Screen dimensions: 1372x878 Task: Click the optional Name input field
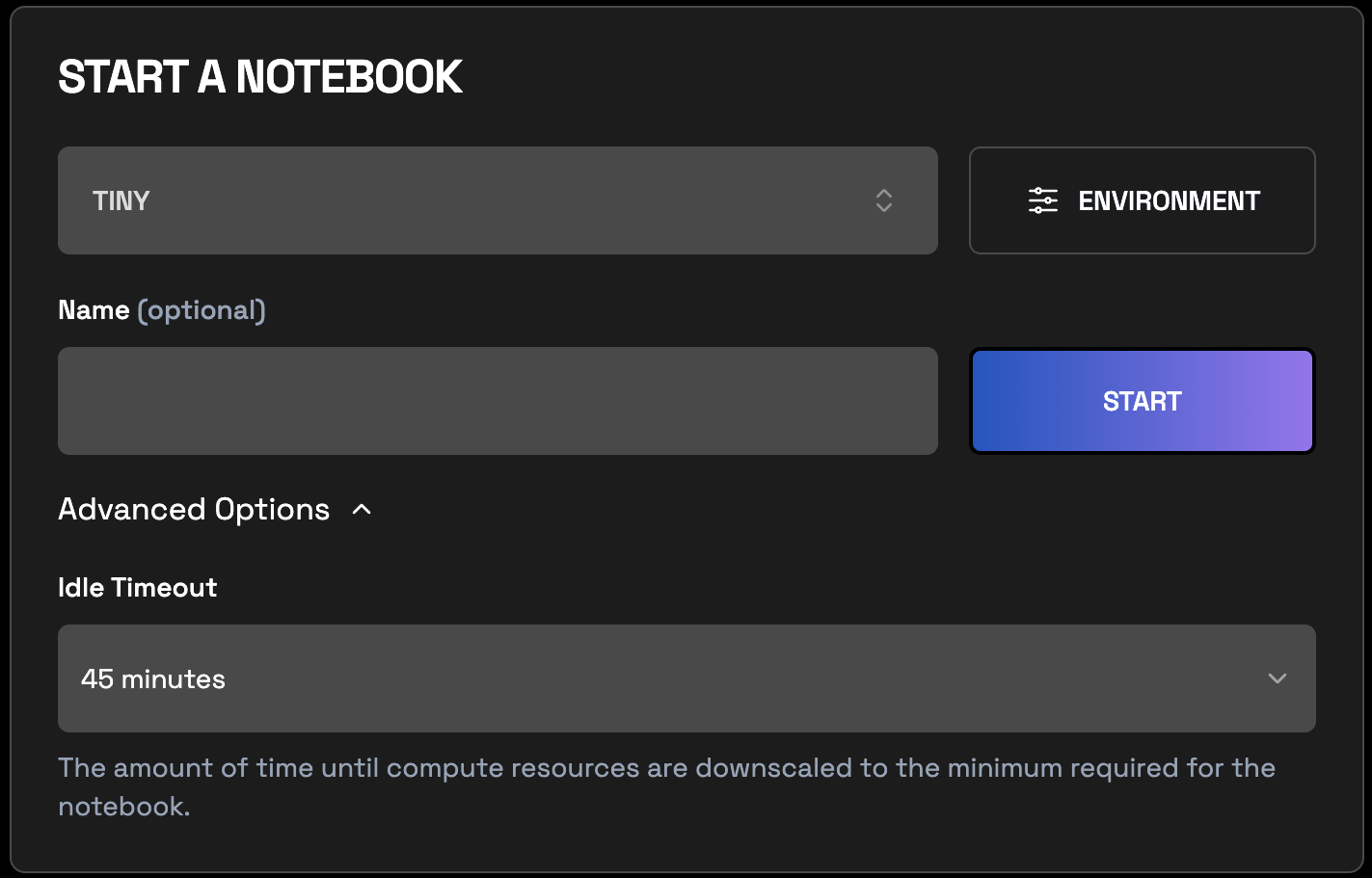(x=498, y=401)
